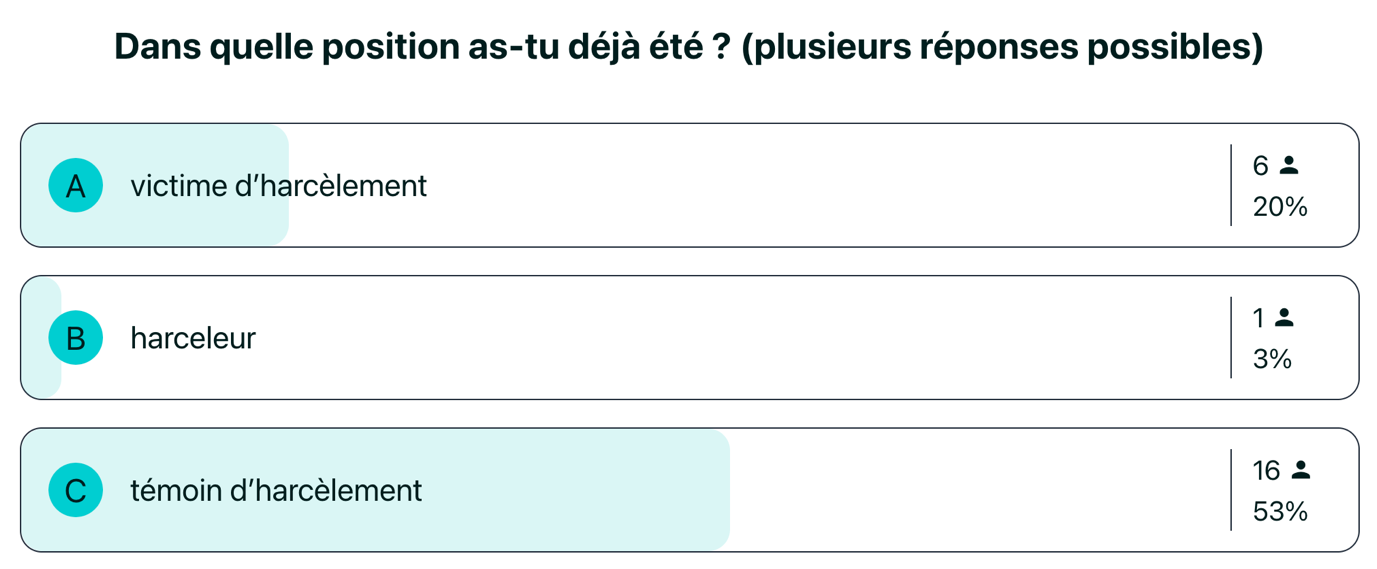Click the vote count 1 on option B

[1258, 318]
